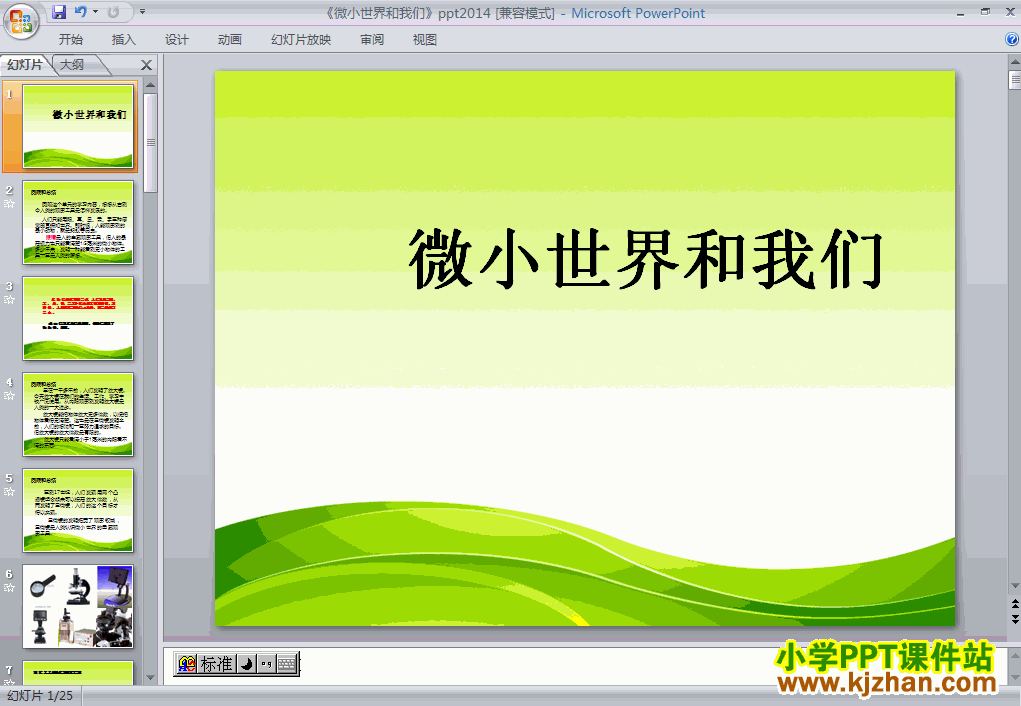Screen dimensions: 1021x706
Task: Select slide 3 thumbnail with red text
Action: click(78, 318)
